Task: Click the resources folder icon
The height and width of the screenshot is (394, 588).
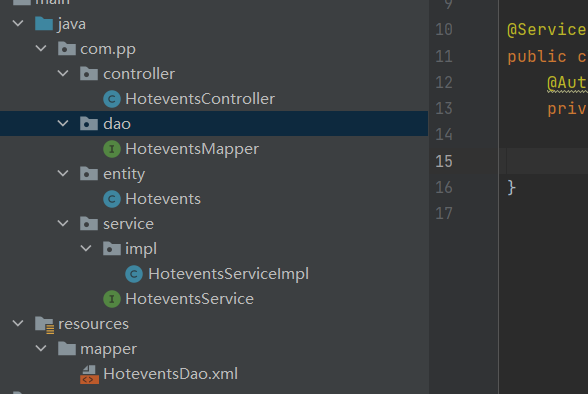Action: tap(45, 324)
